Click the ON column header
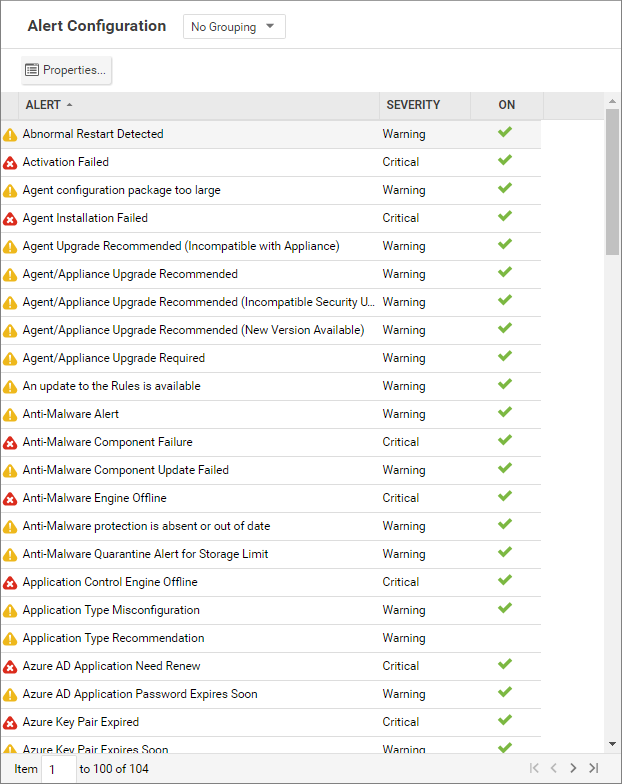This screenshot has width=622, height=784. point(507,105)
